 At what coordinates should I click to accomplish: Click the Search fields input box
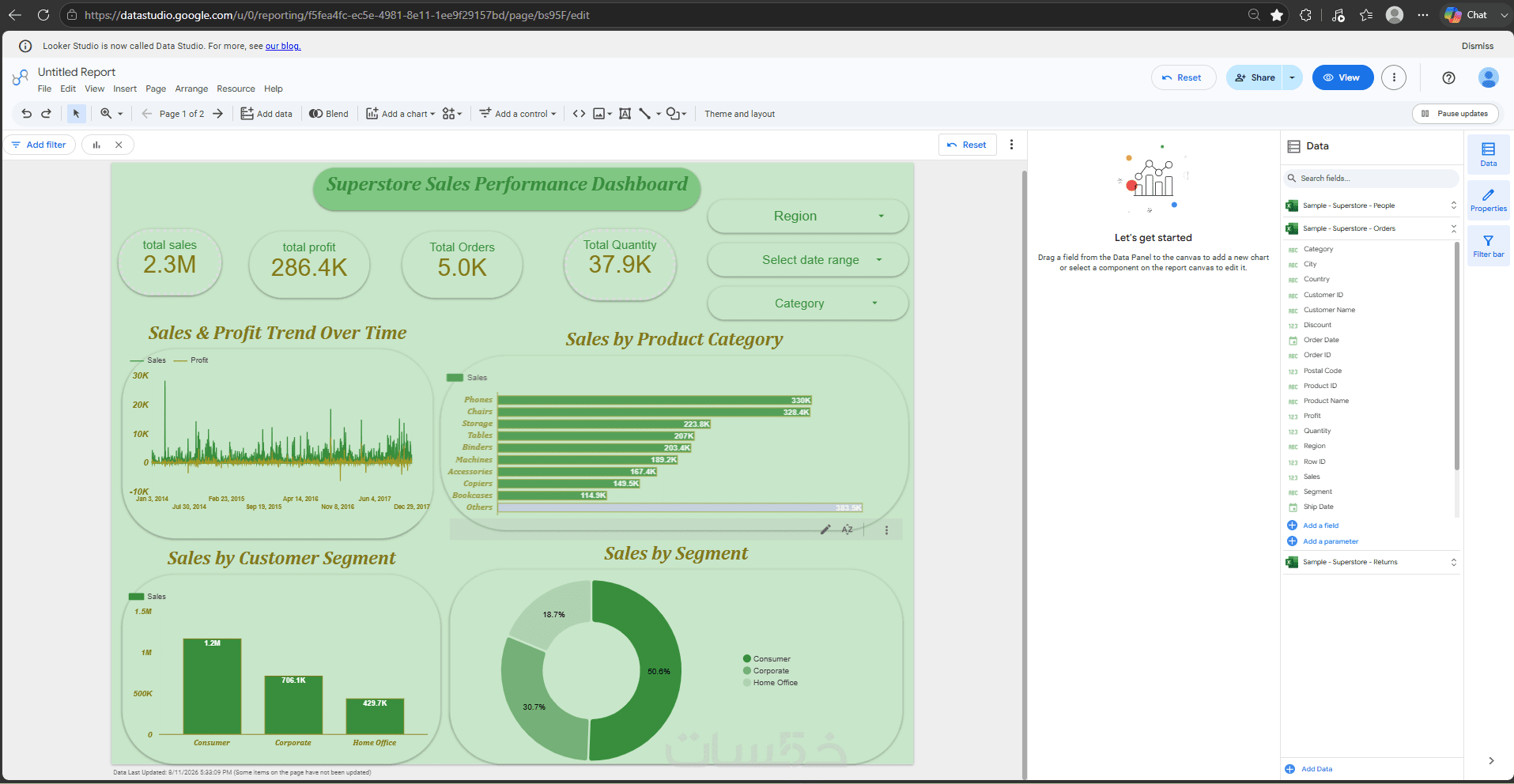[x=1372, y=179]
